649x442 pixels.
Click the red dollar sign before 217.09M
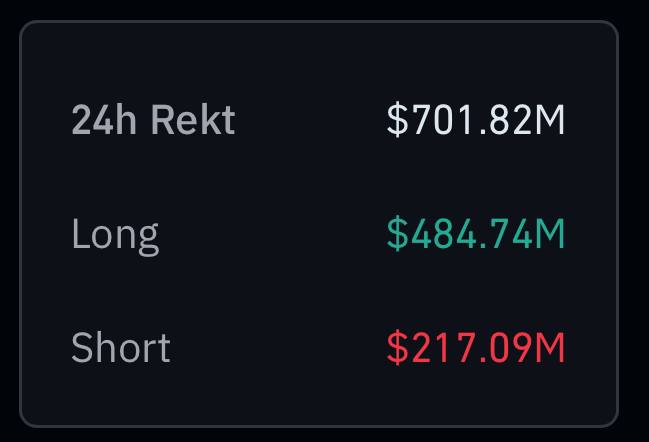pos(397,348)
